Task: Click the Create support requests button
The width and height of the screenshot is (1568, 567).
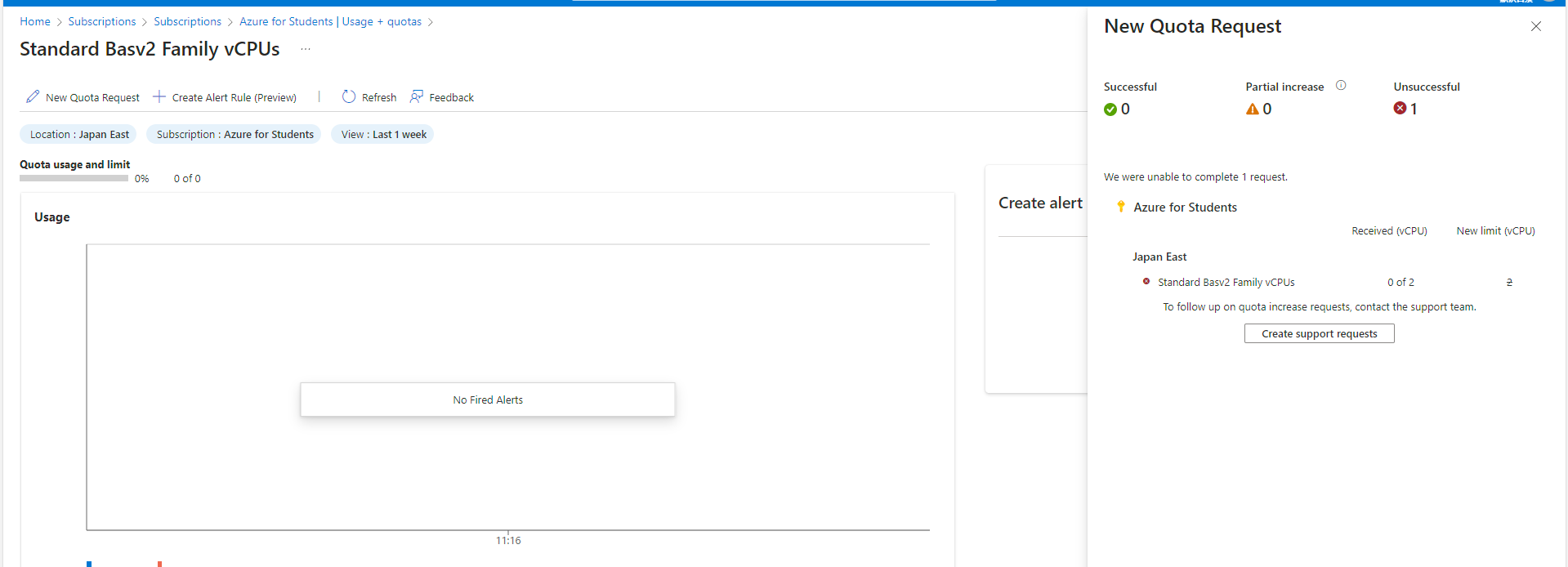Action: point(1320,333)
